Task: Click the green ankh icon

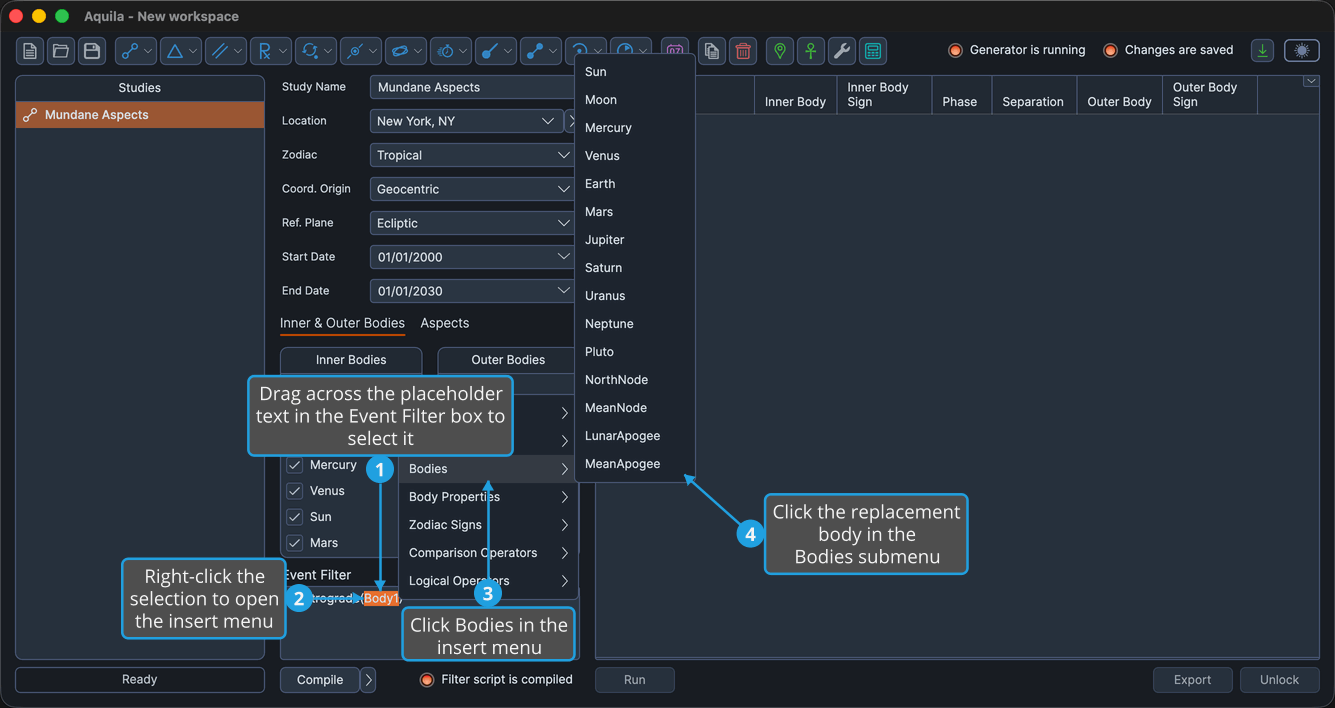Action: coord(811,51)
